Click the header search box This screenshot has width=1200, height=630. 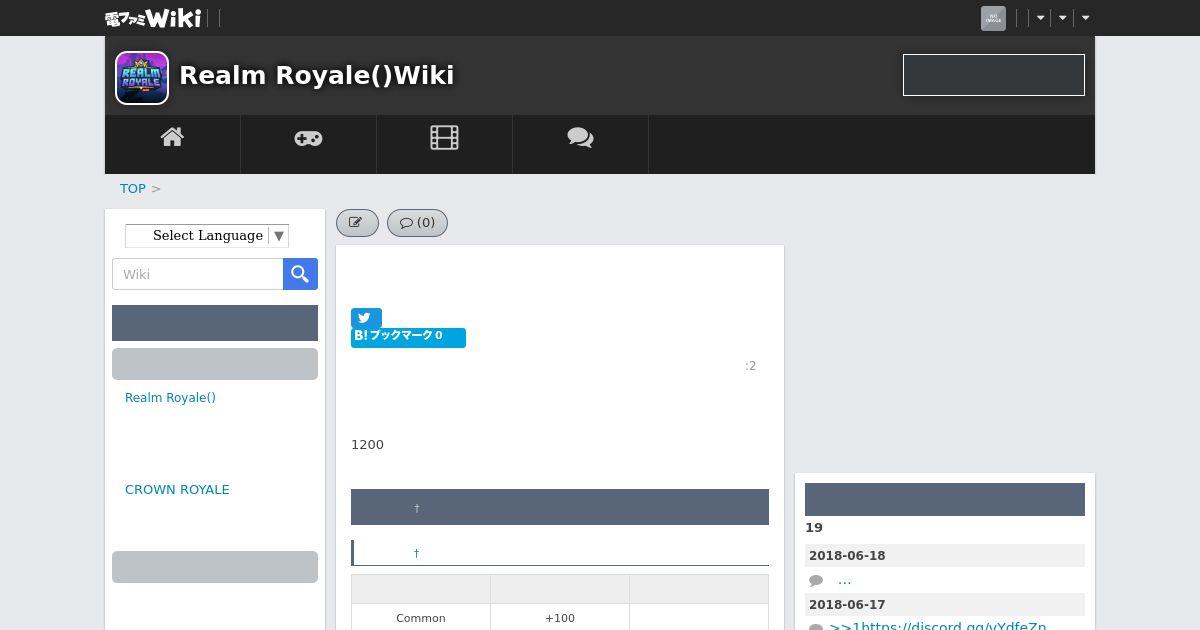[994, 75]
